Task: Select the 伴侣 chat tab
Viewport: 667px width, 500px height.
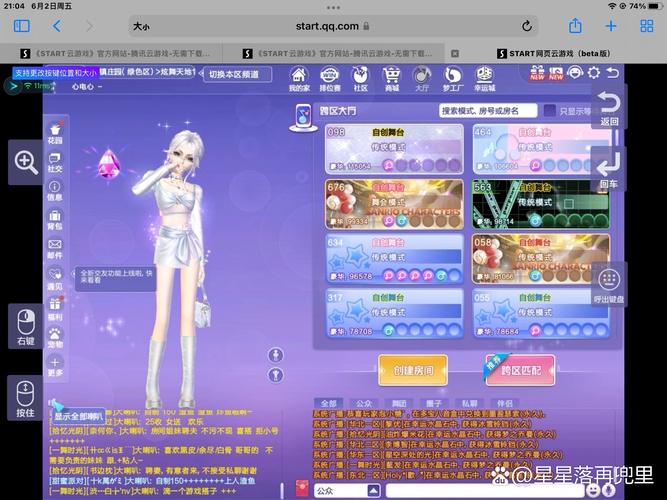Action: click(x=505, y=403)
